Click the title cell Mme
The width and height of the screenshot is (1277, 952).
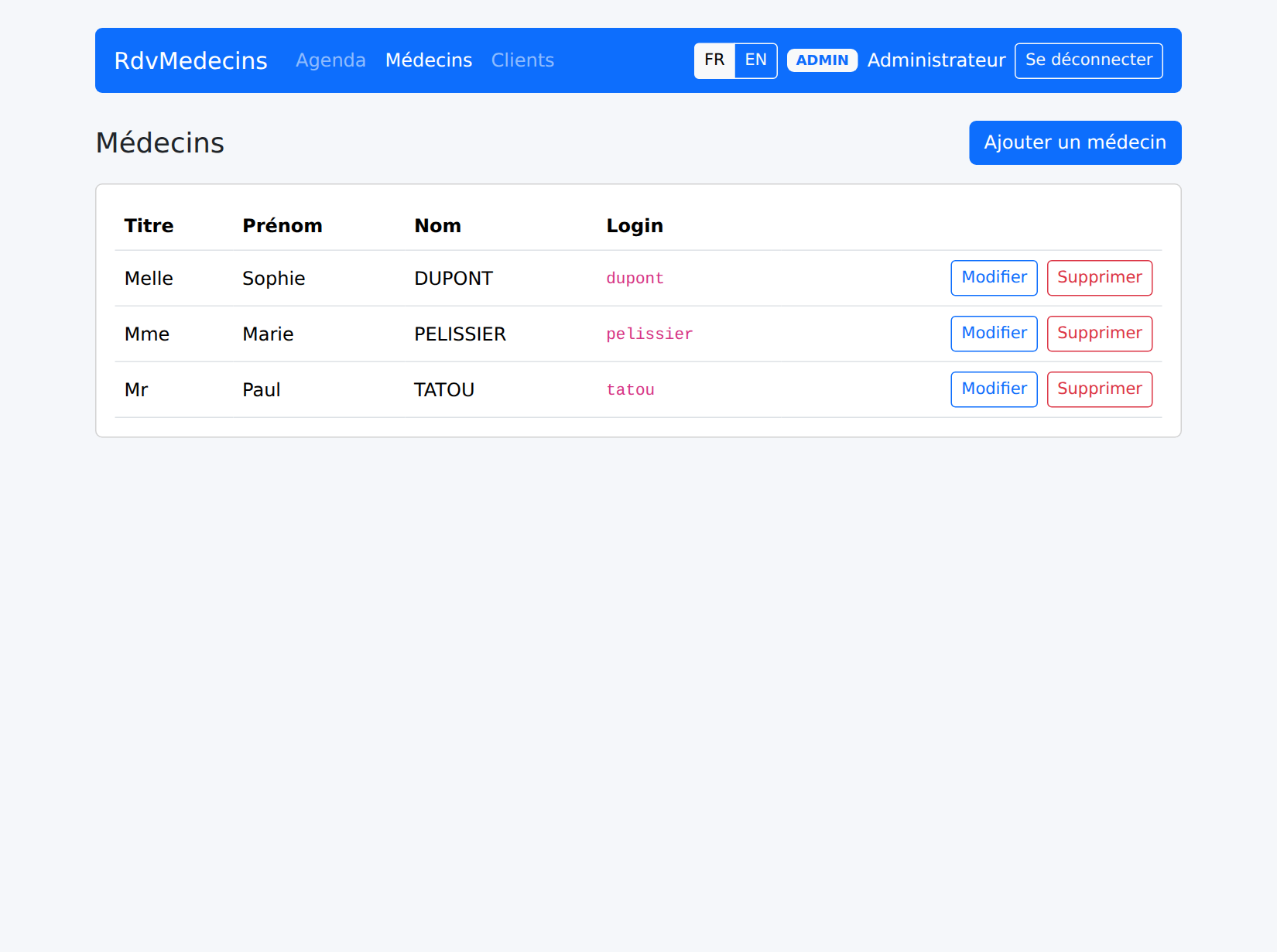[147, 334]
